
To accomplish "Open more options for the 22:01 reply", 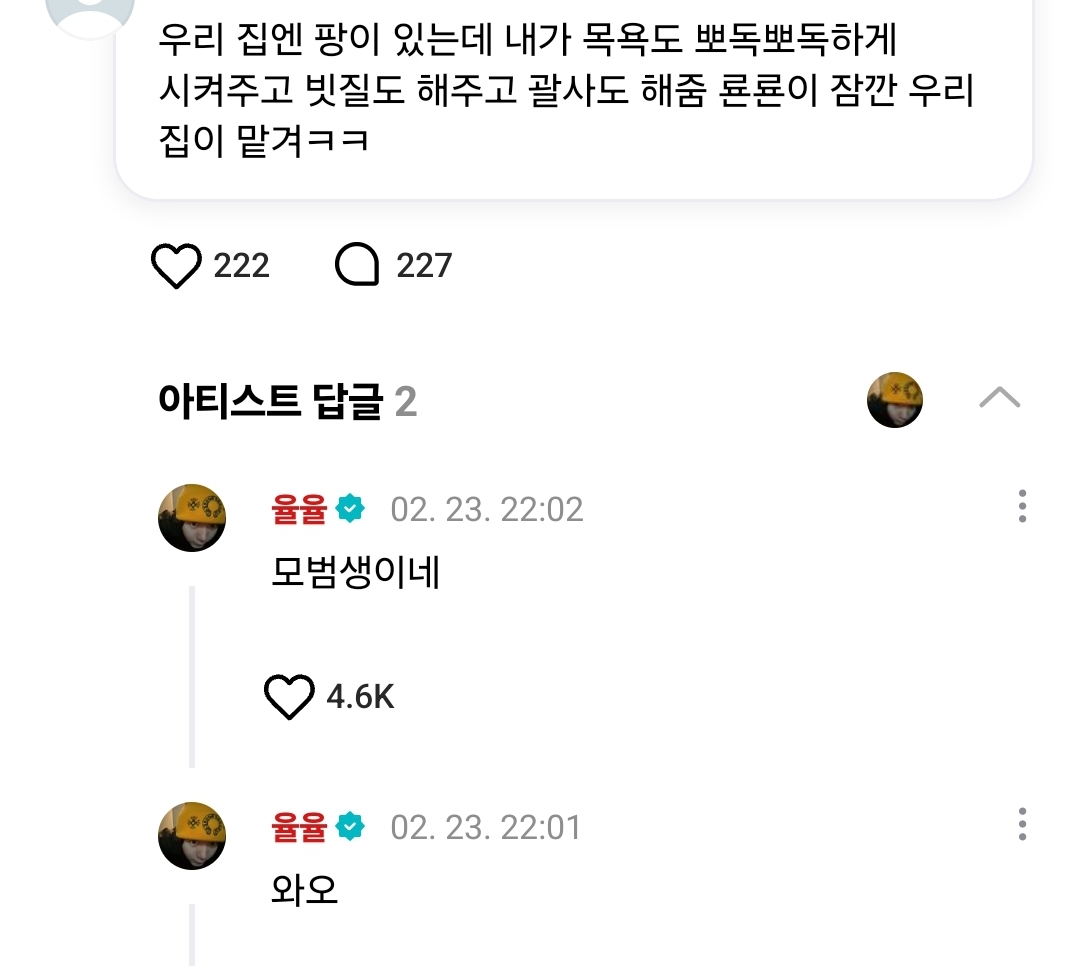I will pyautogui.click(x=1022, y=824).
